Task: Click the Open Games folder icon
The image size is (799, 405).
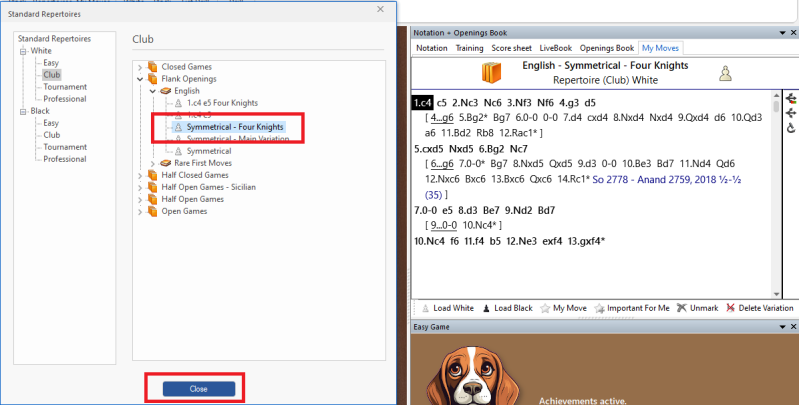Action: pyautogui.click(x=152, y=211)
